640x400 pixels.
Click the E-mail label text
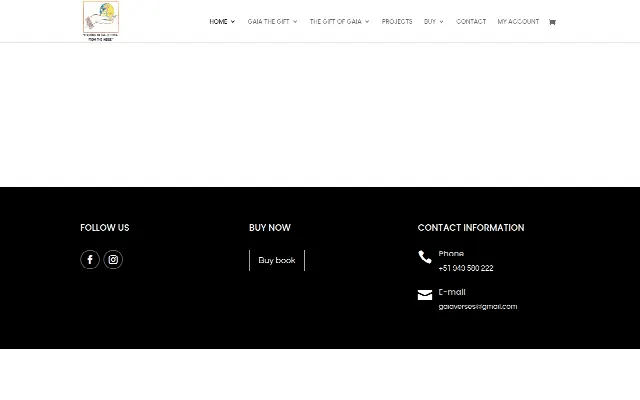(x=452, y=292)
